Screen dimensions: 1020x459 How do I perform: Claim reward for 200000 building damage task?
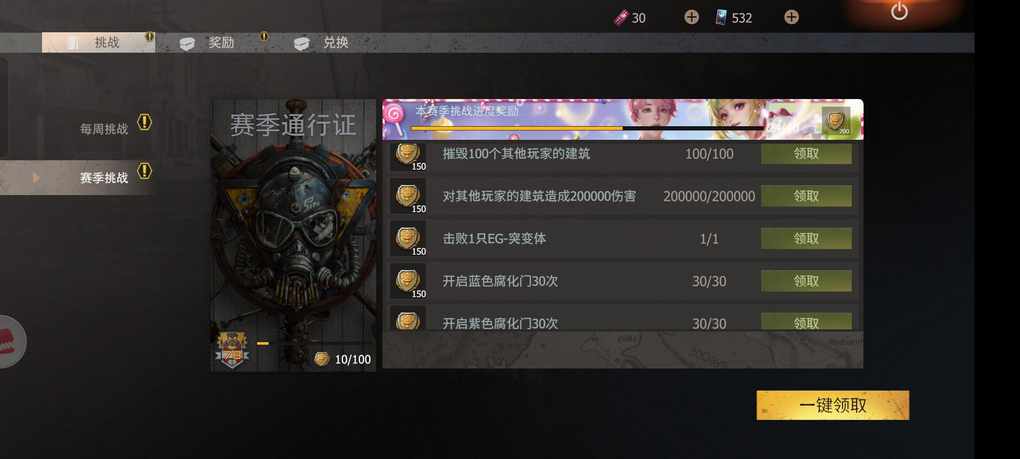pyautogui.click(x=806, y=196)
